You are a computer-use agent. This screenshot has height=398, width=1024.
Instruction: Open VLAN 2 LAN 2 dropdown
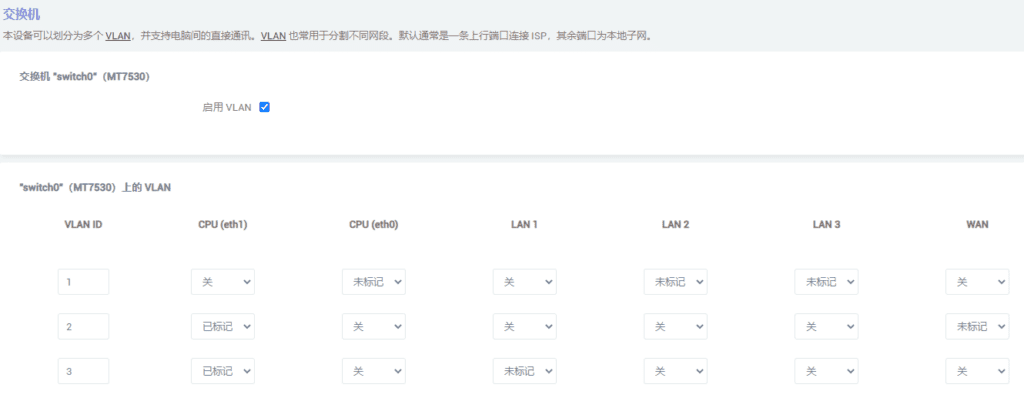point(675,326)
